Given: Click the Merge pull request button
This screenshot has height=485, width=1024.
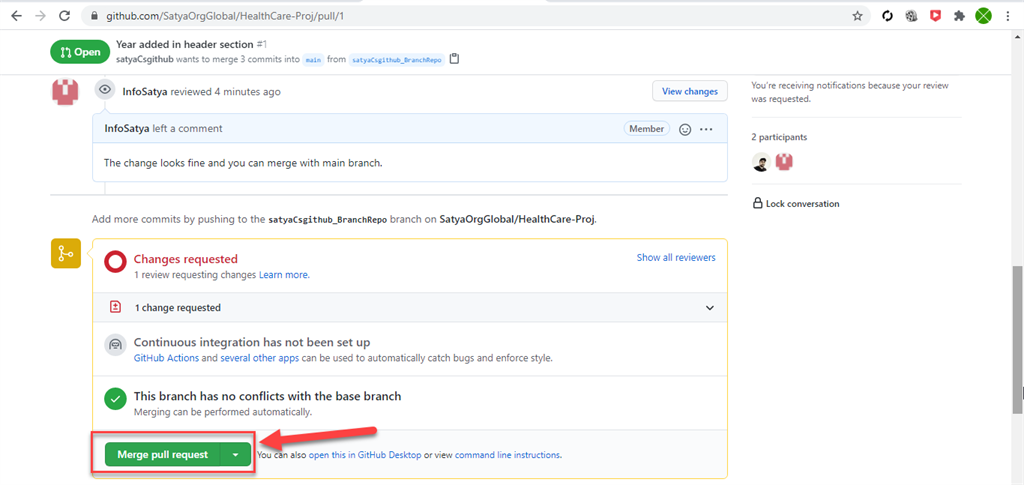Looking at the screenshot, I should tap(163, 454).
